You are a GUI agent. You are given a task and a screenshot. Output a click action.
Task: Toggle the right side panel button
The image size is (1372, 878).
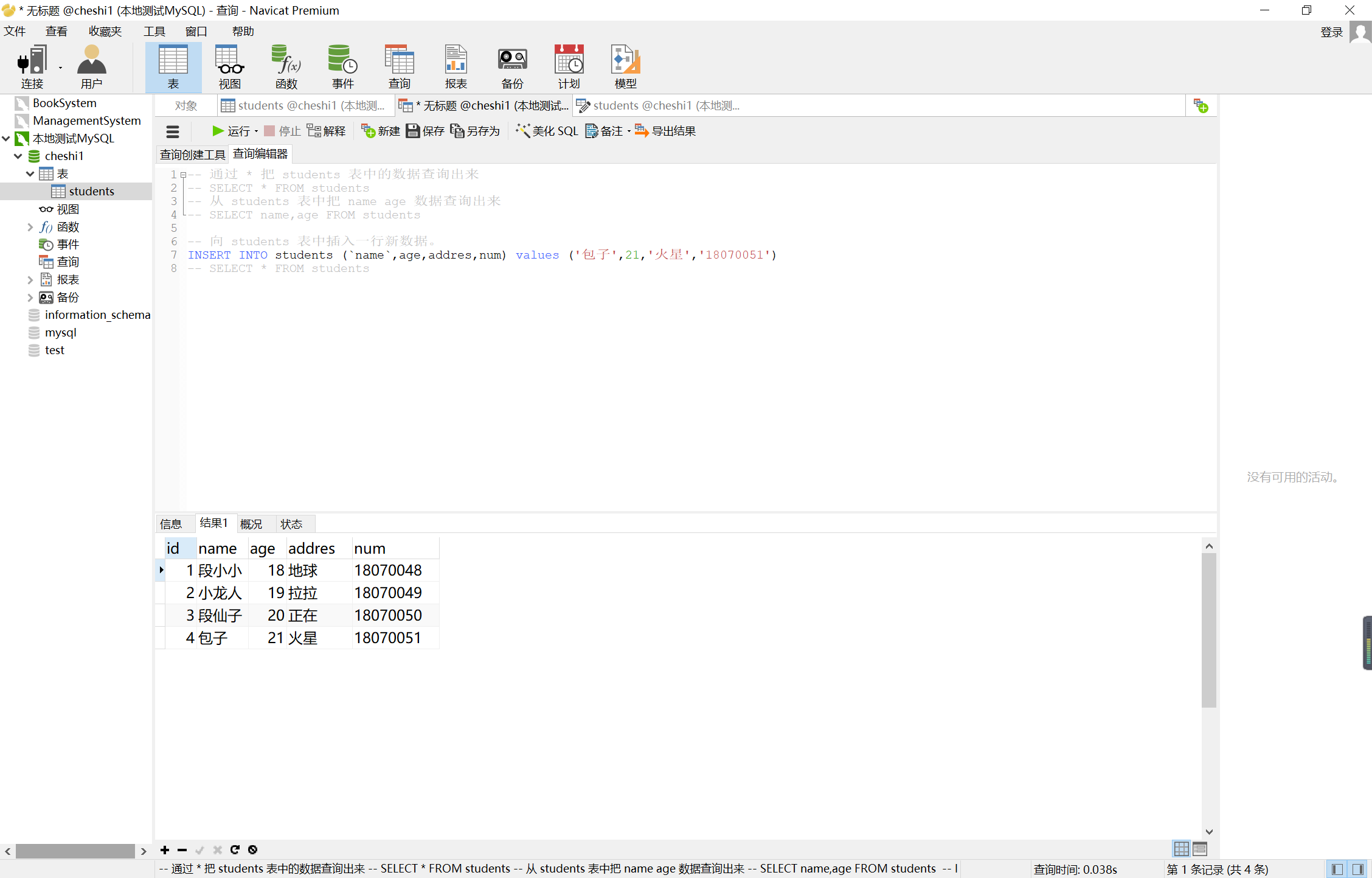pyautogui.click(x=1357, y=869)
